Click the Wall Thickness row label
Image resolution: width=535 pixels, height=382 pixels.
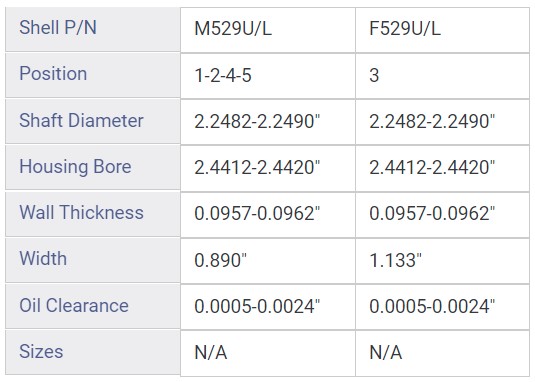(93, 214)
